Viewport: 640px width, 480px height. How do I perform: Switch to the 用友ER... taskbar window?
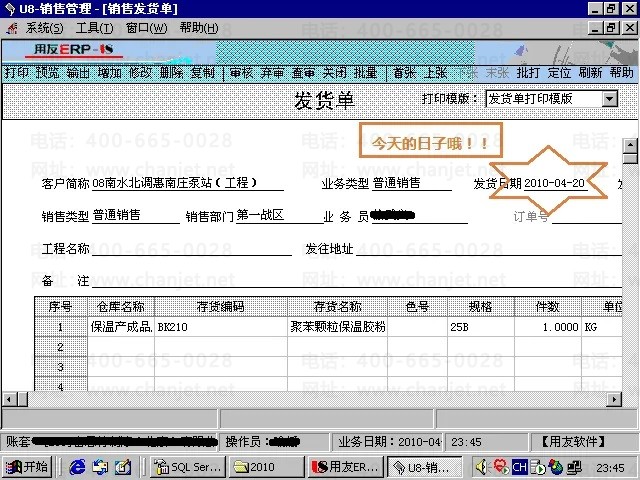pyautogui.click(x=345, y=467)
